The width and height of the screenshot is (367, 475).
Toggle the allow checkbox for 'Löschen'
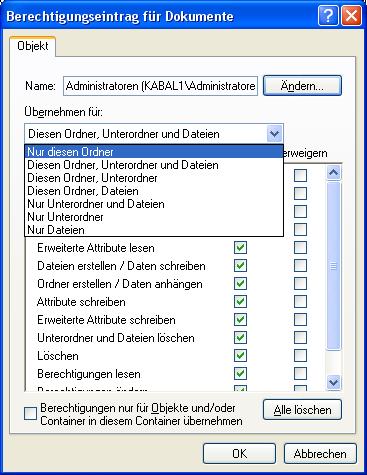coord(240,356)
